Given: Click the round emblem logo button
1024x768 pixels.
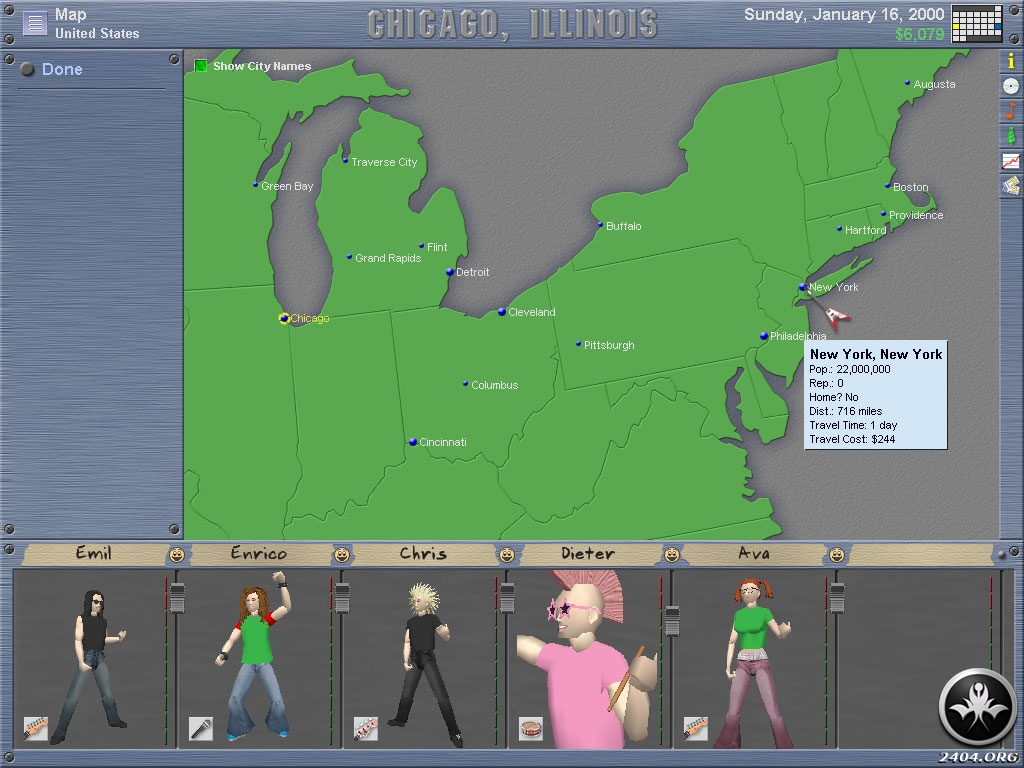Looking at the screenshot, I should (977, 706).
